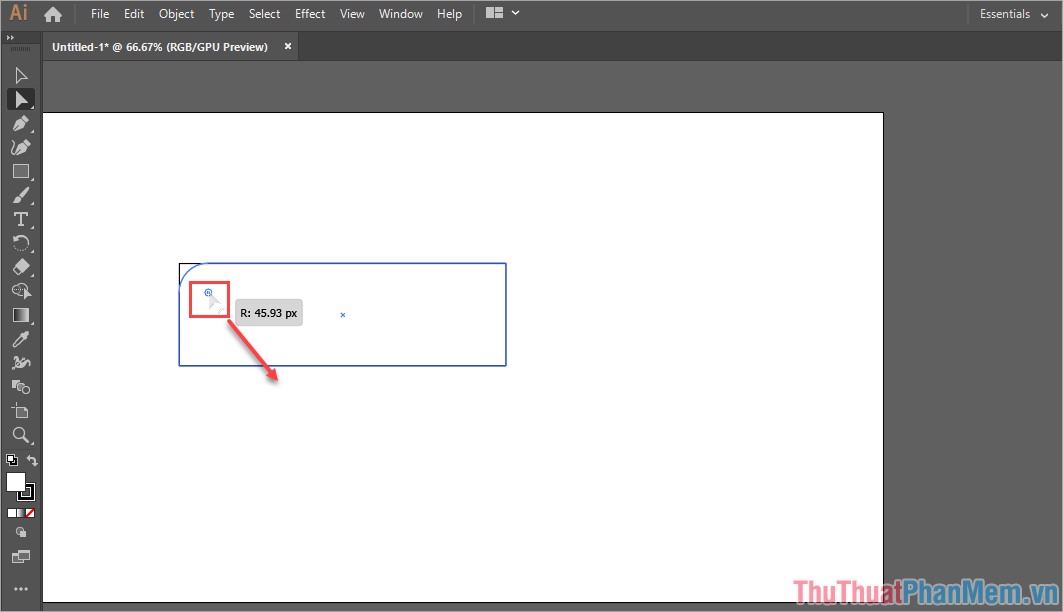Select the Pen tool

pos(20,123)
